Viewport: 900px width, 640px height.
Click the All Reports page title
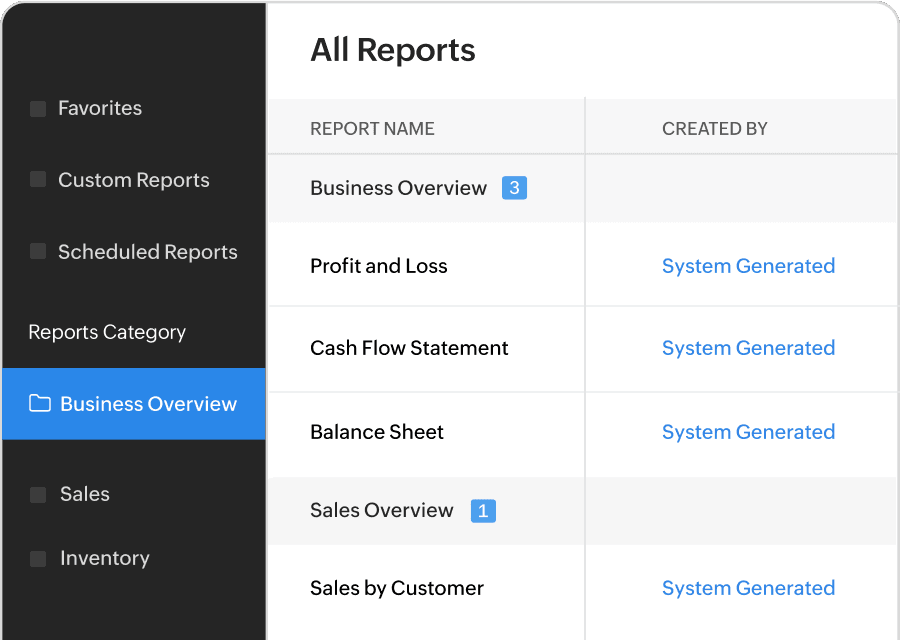393,50
